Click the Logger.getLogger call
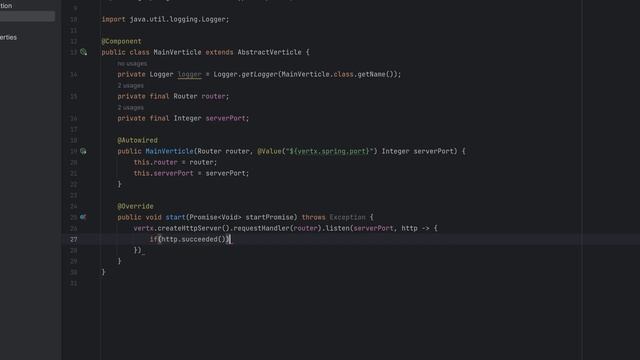 [245, 74]
